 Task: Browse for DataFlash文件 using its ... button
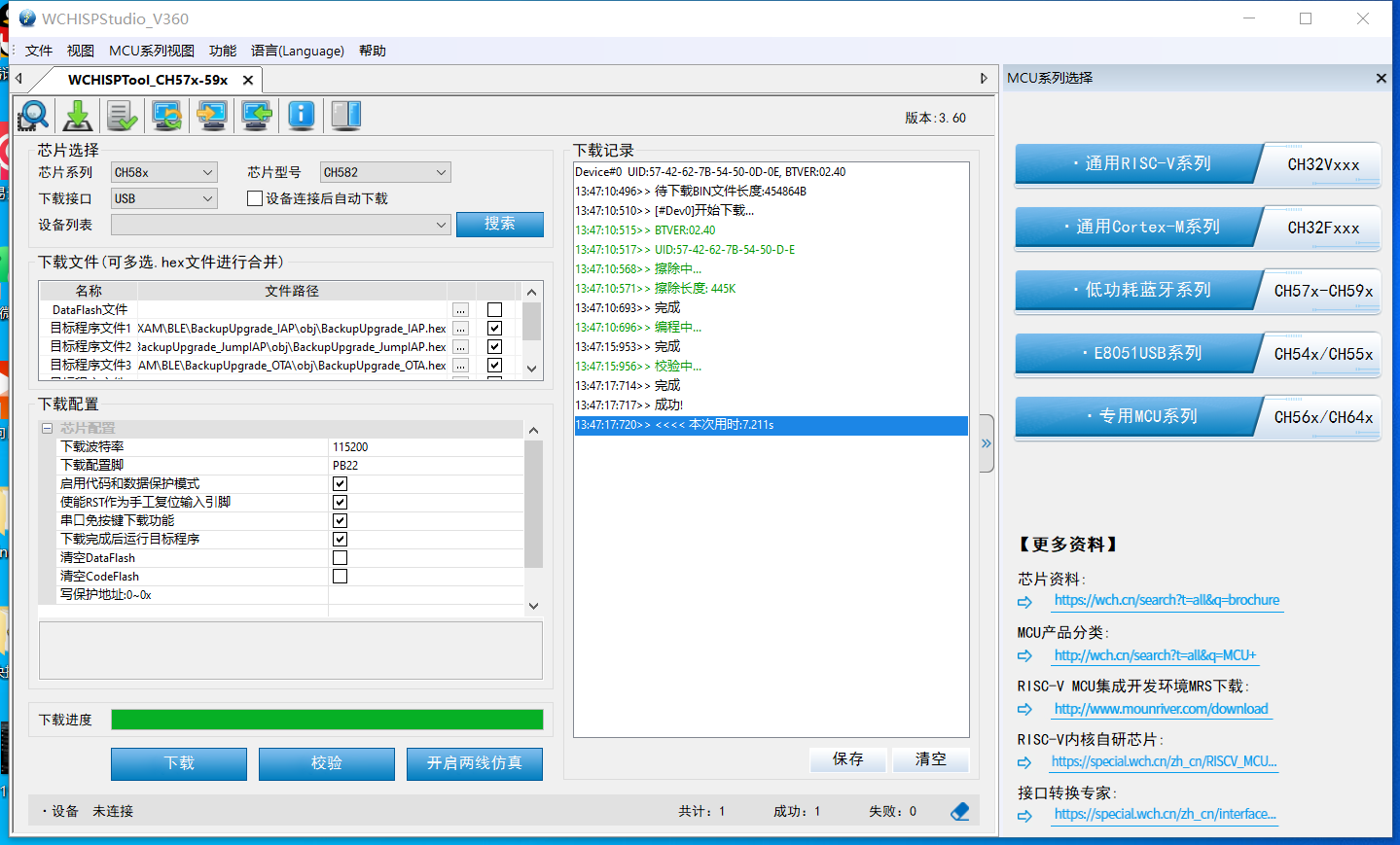(x=461, y=310)
